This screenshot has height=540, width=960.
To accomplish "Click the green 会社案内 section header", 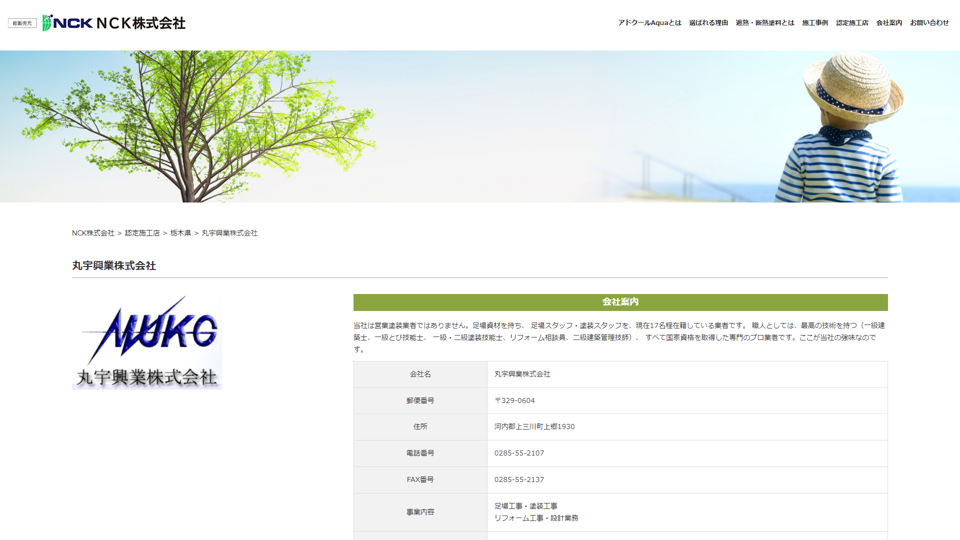I will (x=620, y=302).
